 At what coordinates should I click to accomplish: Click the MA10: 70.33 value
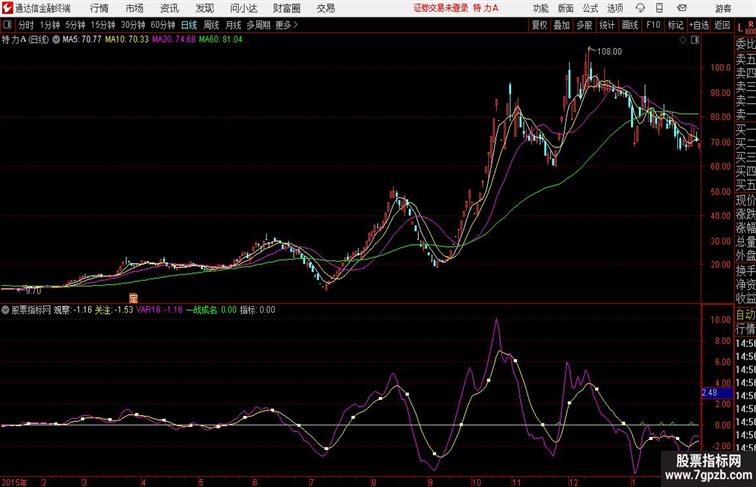coord(127,40)
